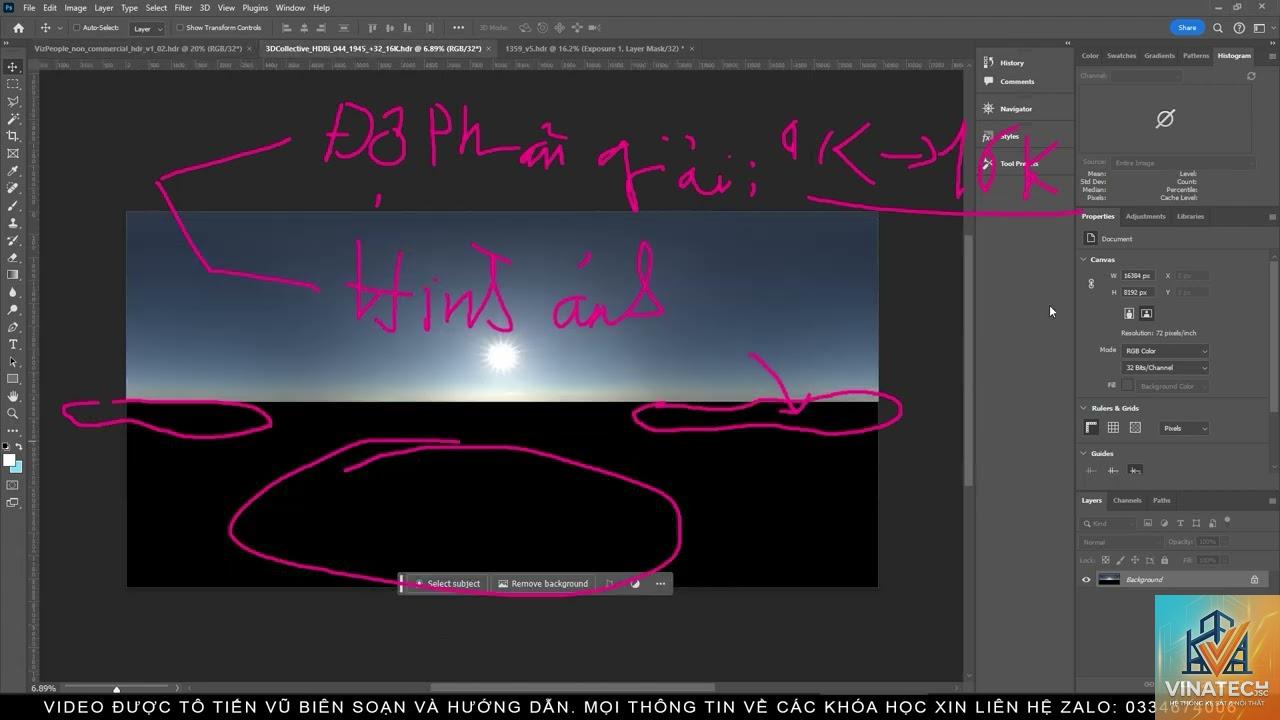This screenshot has height=720, width=1280.
Task: Select the Horizontal Type tool
Action: (x=13, y=344)
